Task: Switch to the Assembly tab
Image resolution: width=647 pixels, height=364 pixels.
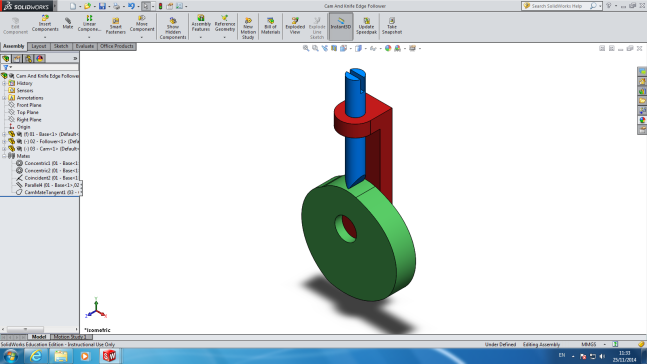Action: click(14, 46)
